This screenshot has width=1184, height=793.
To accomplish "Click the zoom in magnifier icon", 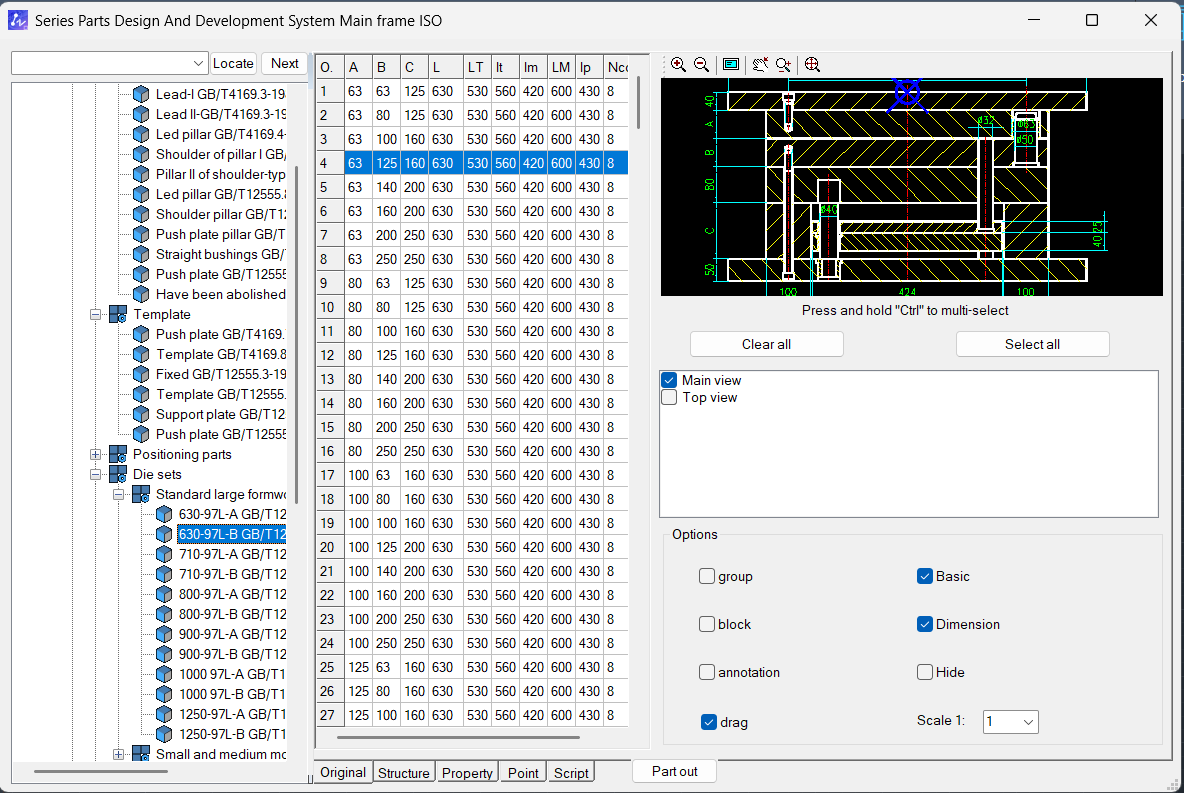I will tap(678, 65).
